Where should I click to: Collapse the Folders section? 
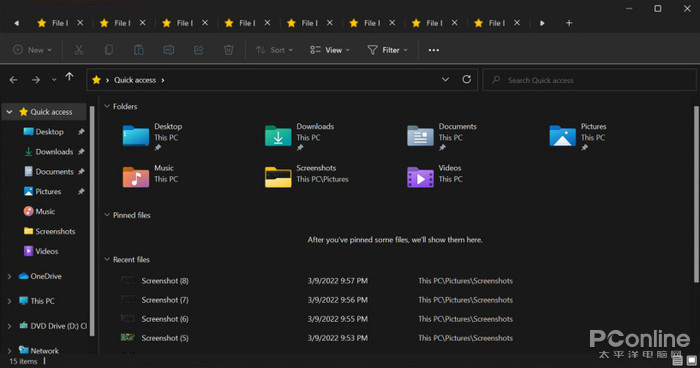[107, 106]
